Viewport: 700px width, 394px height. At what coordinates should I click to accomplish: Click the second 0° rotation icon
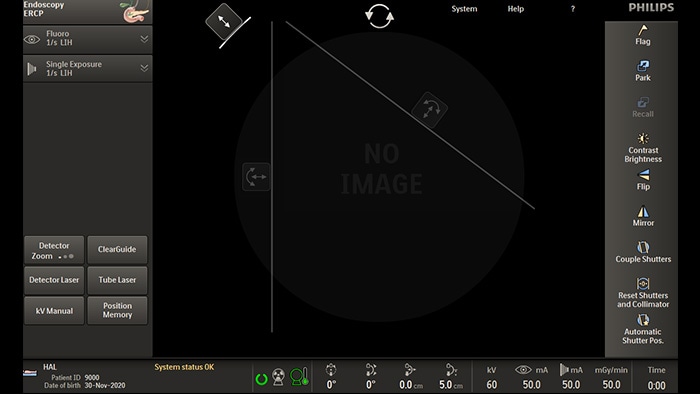[371, 369]
